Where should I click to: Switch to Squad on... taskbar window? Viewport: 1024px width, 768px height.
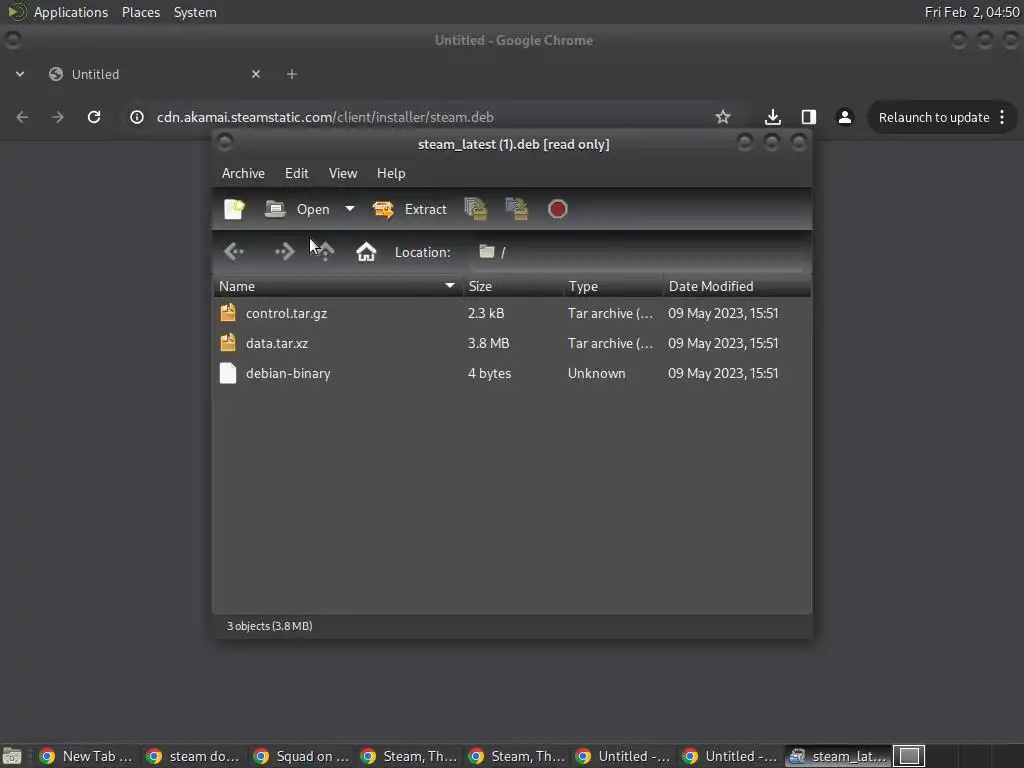(301, 756)
